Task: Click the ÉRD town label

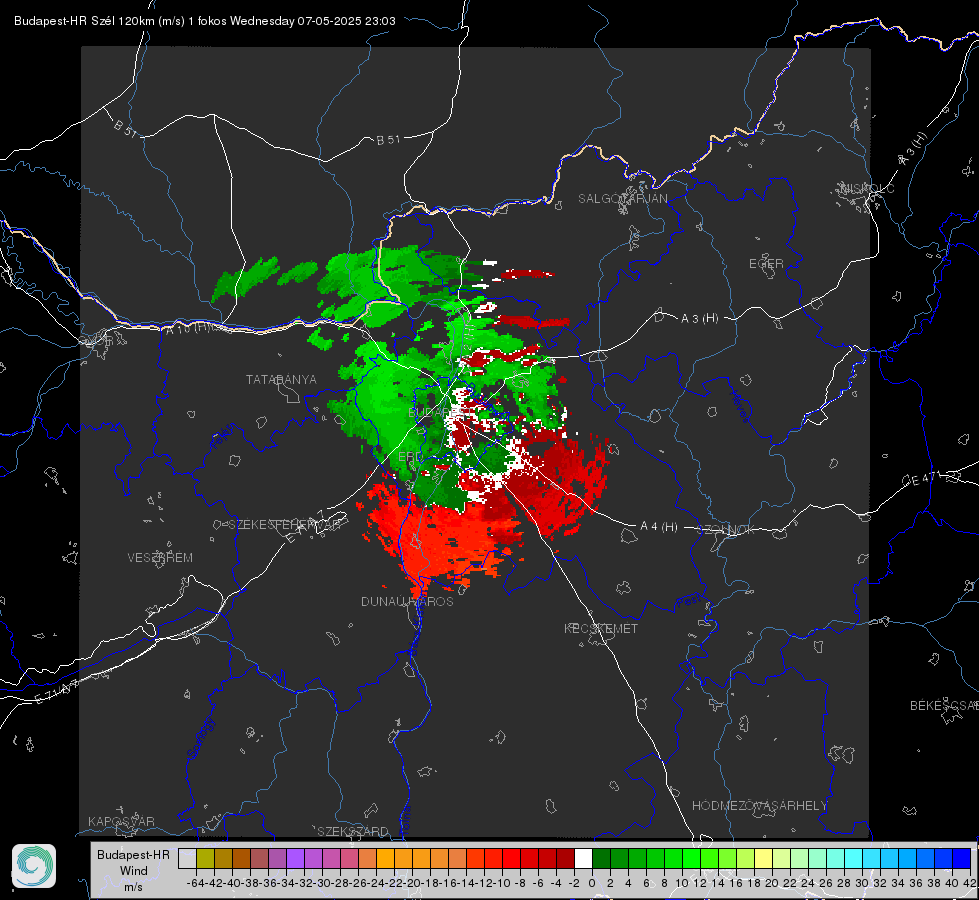Action: click(410, 457)
